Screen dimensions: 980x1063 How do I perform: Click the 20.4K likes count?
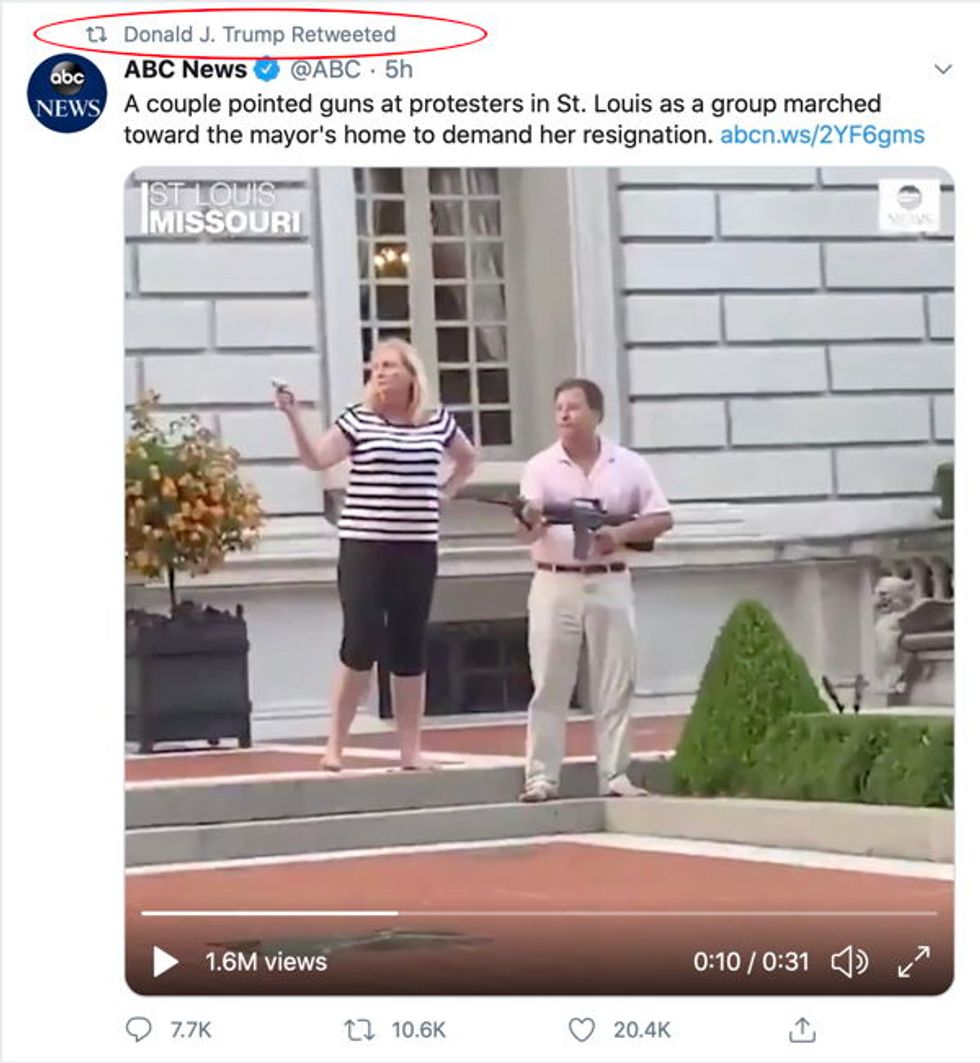pos(641,1030)
